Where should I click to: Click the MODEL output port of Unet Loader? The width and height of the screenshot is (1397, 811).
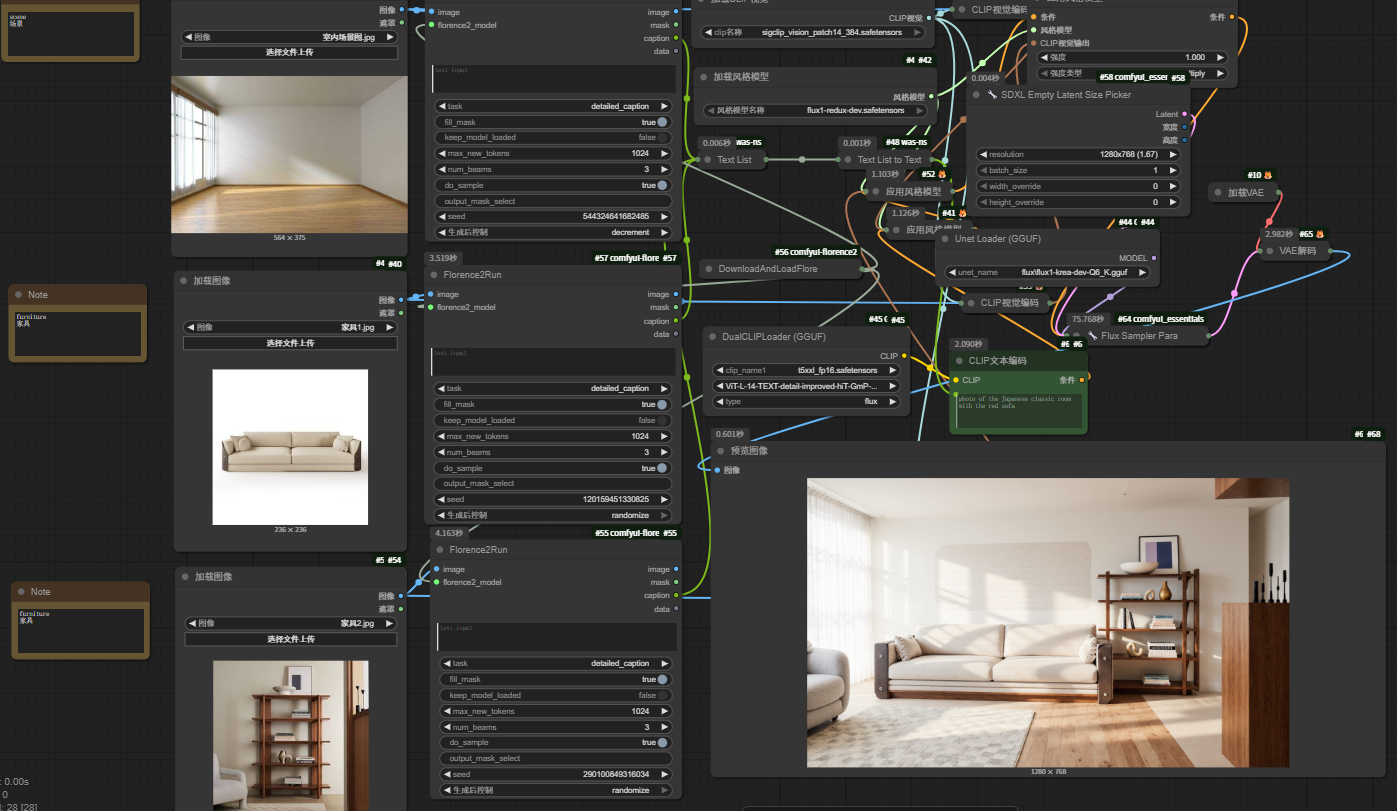click(x=1154, y=258)
